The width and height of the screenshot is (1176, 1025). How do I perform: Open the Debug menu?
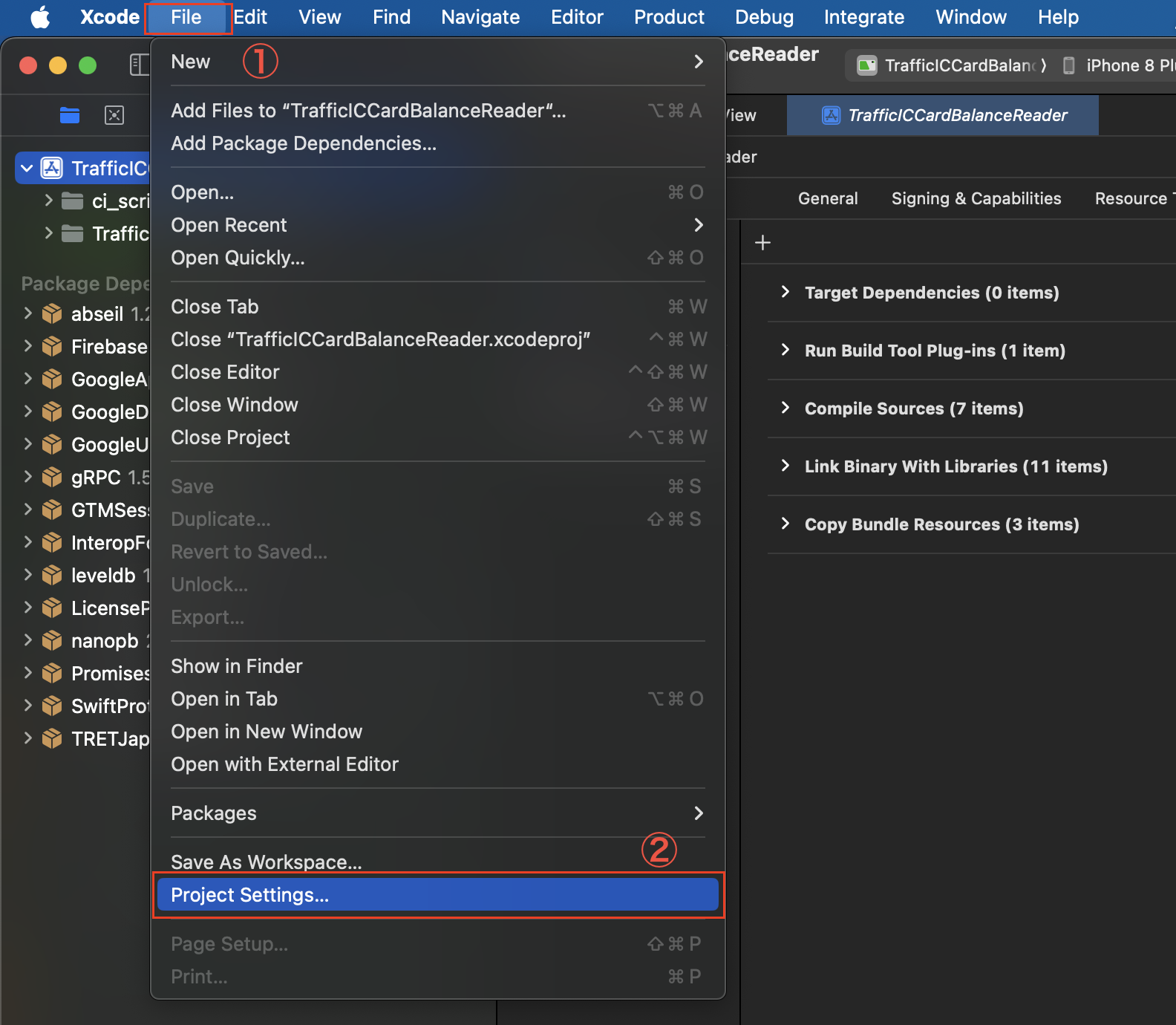764,17
